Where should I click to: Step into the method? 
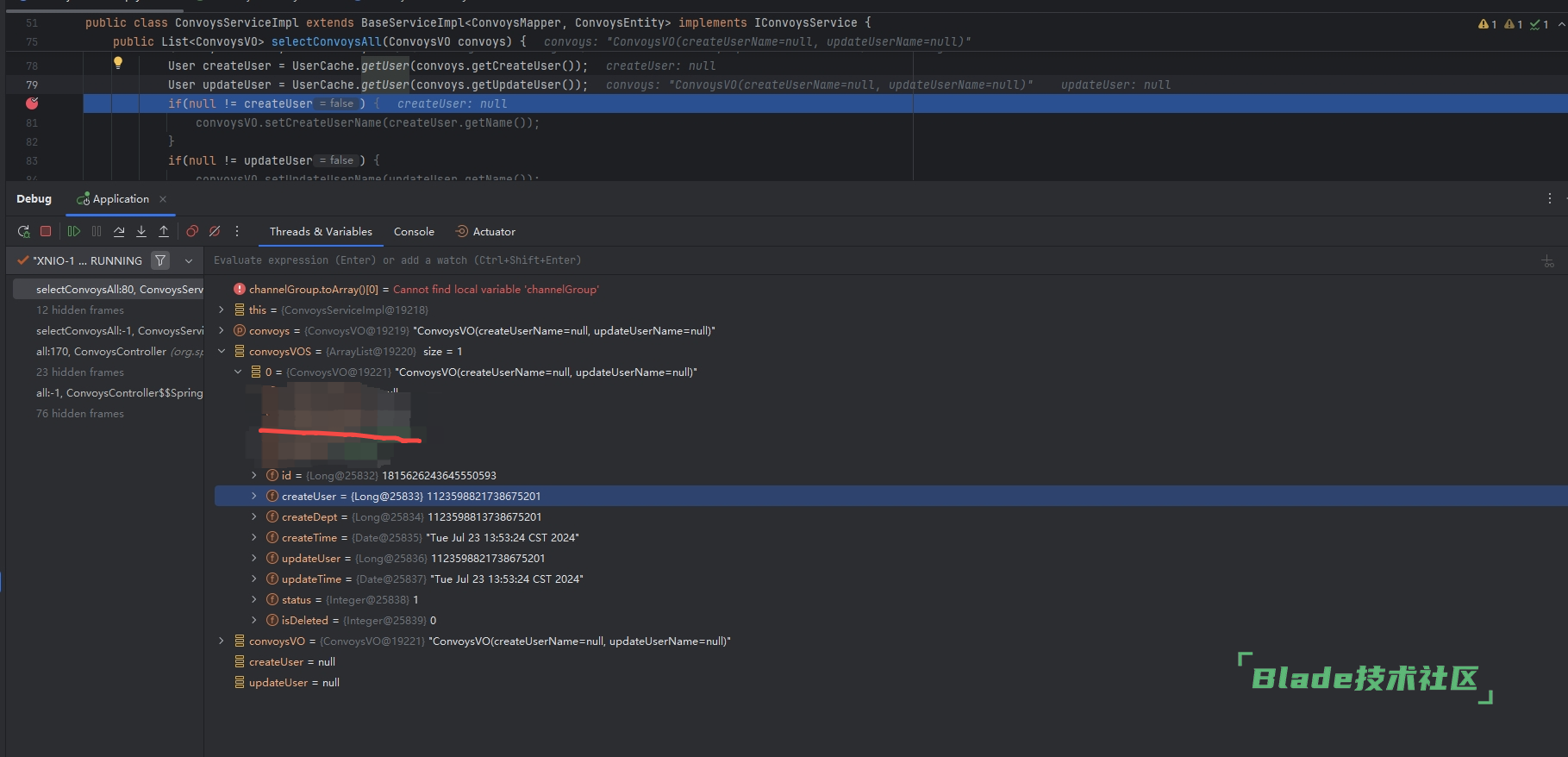(x=141, y=231)
